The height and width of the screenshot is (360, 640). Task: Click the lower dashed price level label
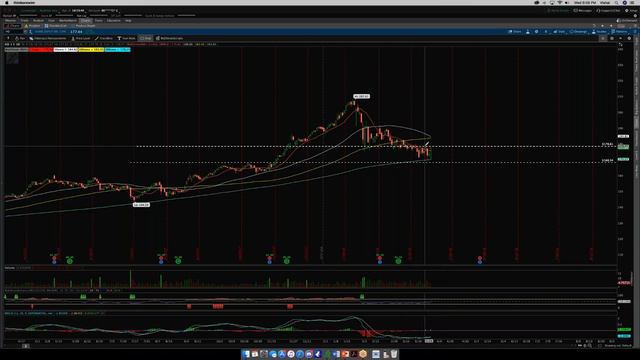click(x=607, y=160)
